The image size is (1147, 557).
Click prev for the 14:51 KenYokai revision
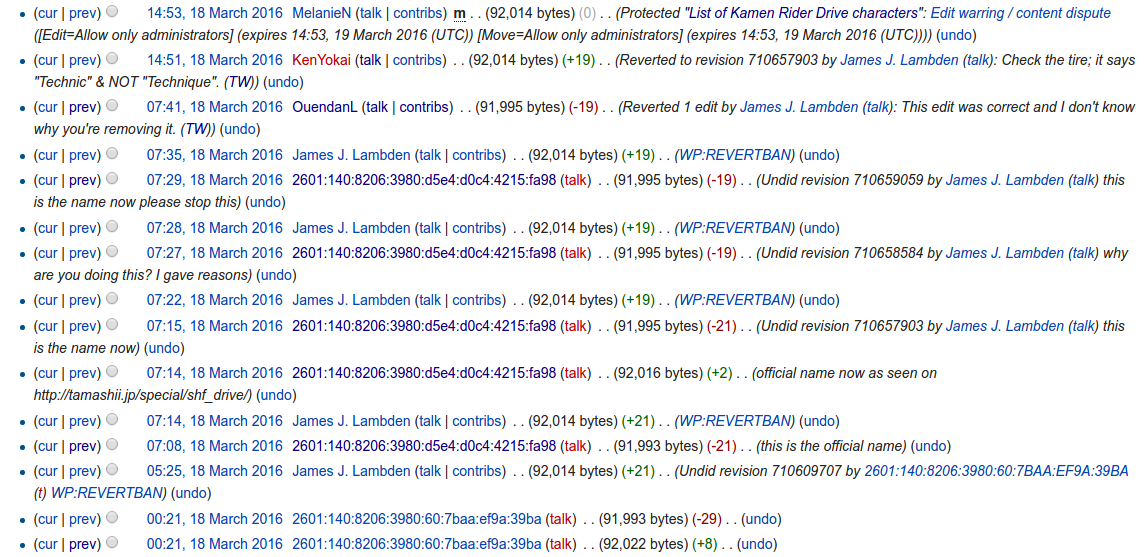click(83, 60)
